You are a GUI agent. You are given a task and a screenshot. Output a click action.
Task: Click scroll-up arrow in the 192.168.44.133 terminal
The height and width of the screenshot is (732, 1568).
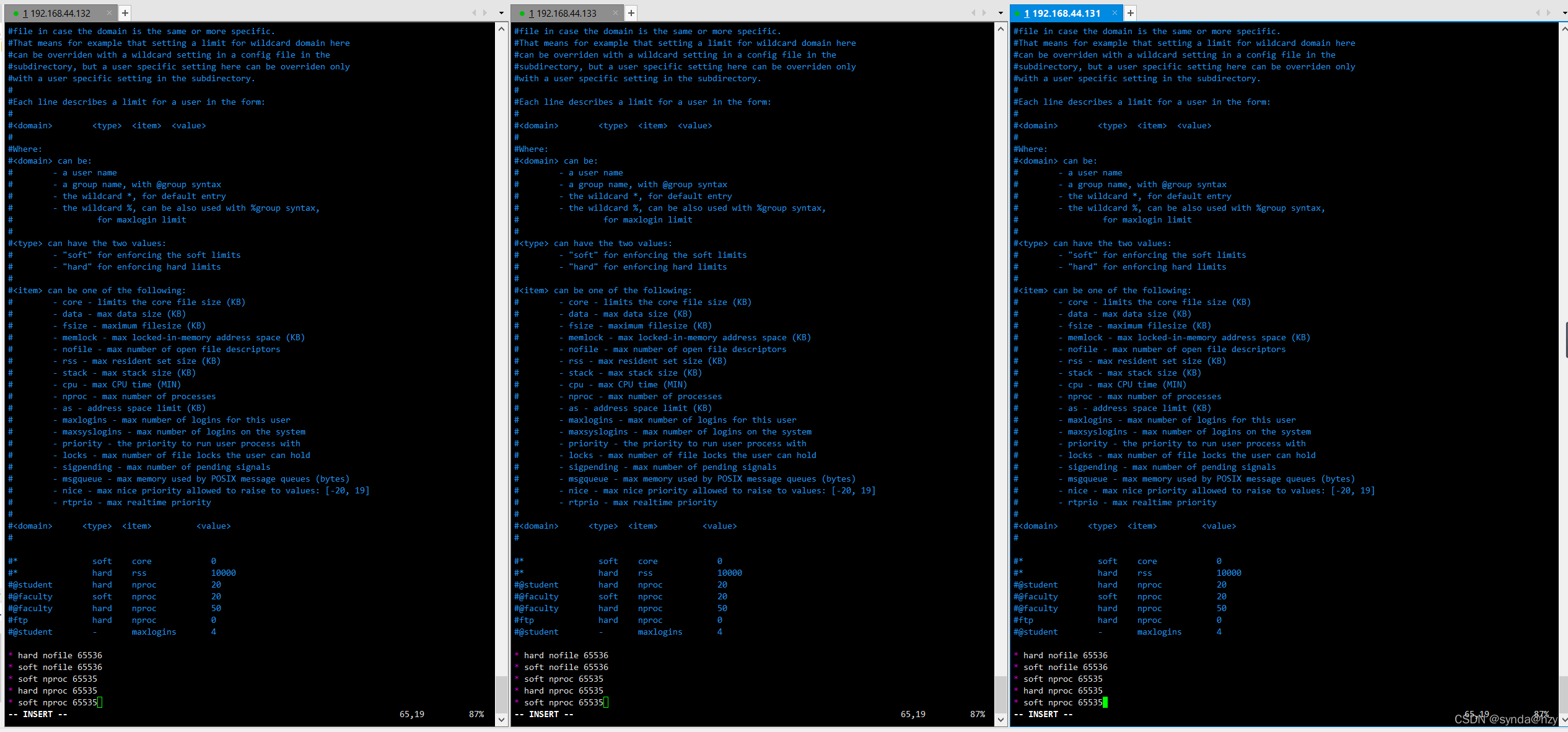1001,29
